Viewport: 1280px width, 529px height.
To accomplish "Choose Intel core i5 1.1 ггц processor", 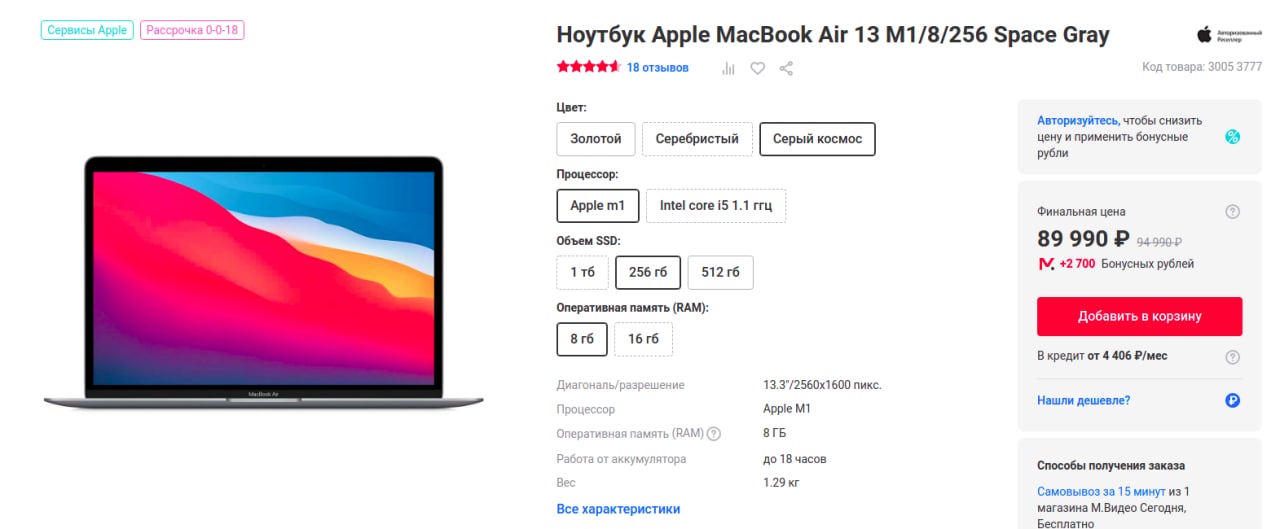I will pyautogui.click(x=716, y=206).
